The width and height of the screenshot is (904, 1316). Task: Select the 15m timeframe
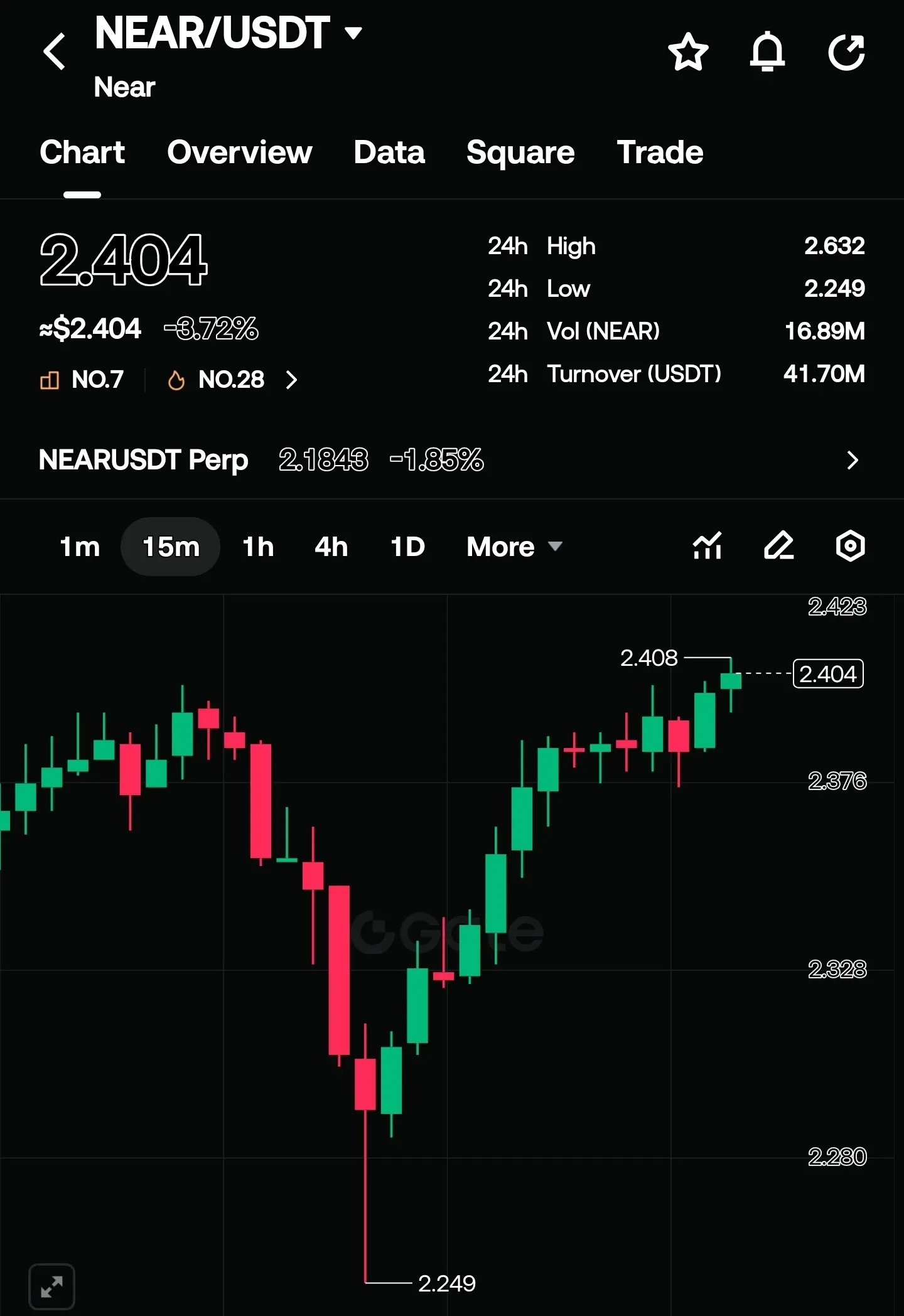coord(171,547)
